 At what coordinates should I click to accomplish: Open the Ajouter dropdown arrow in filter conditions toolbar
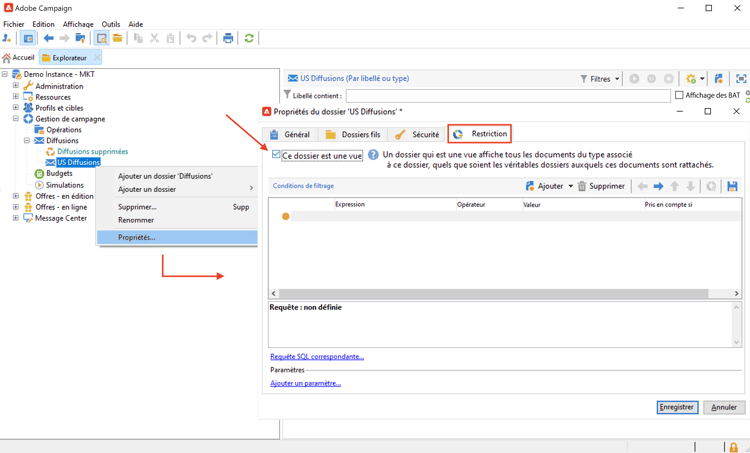tap(571, 186)
